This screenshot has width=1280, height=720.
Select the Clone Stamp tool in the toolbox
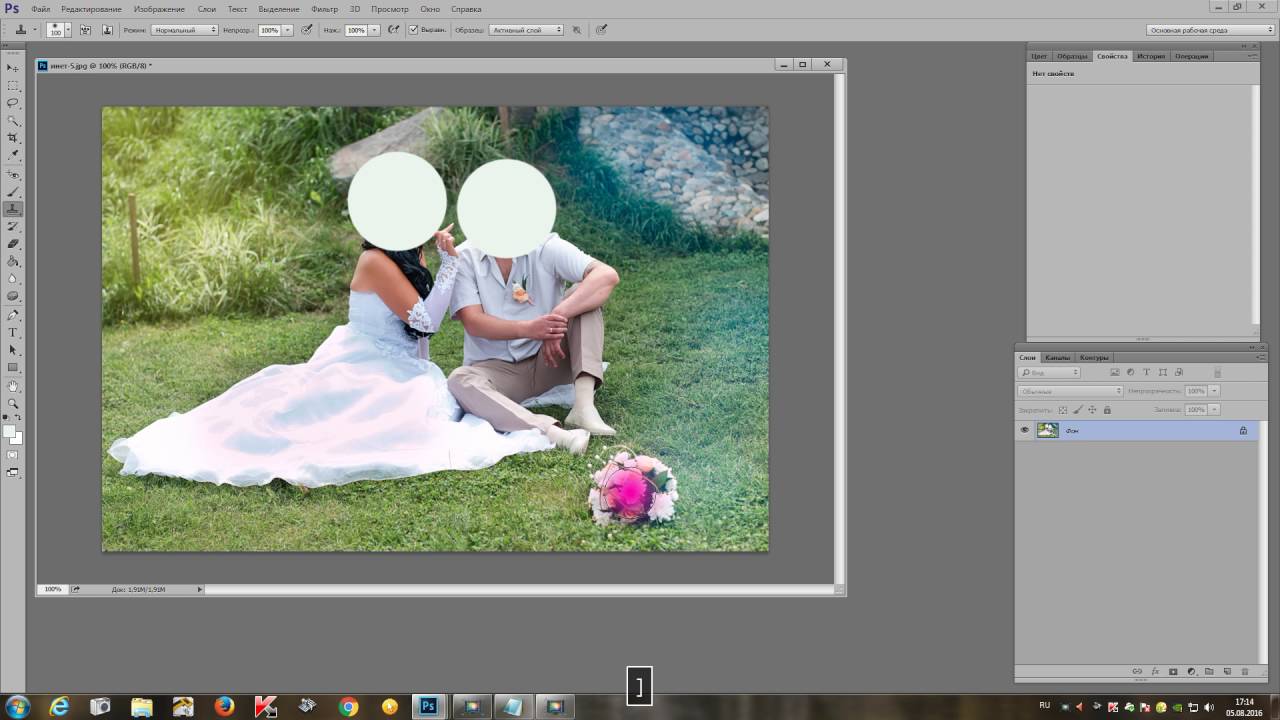[13, 209]
